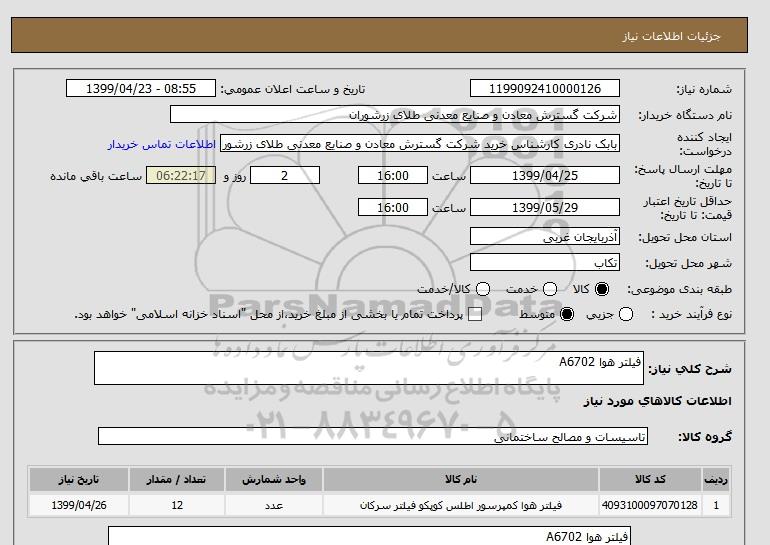The image size is (770, 545).
Task: Click the ساعت باقی مانده label
Action: click(x=96, y=176)
